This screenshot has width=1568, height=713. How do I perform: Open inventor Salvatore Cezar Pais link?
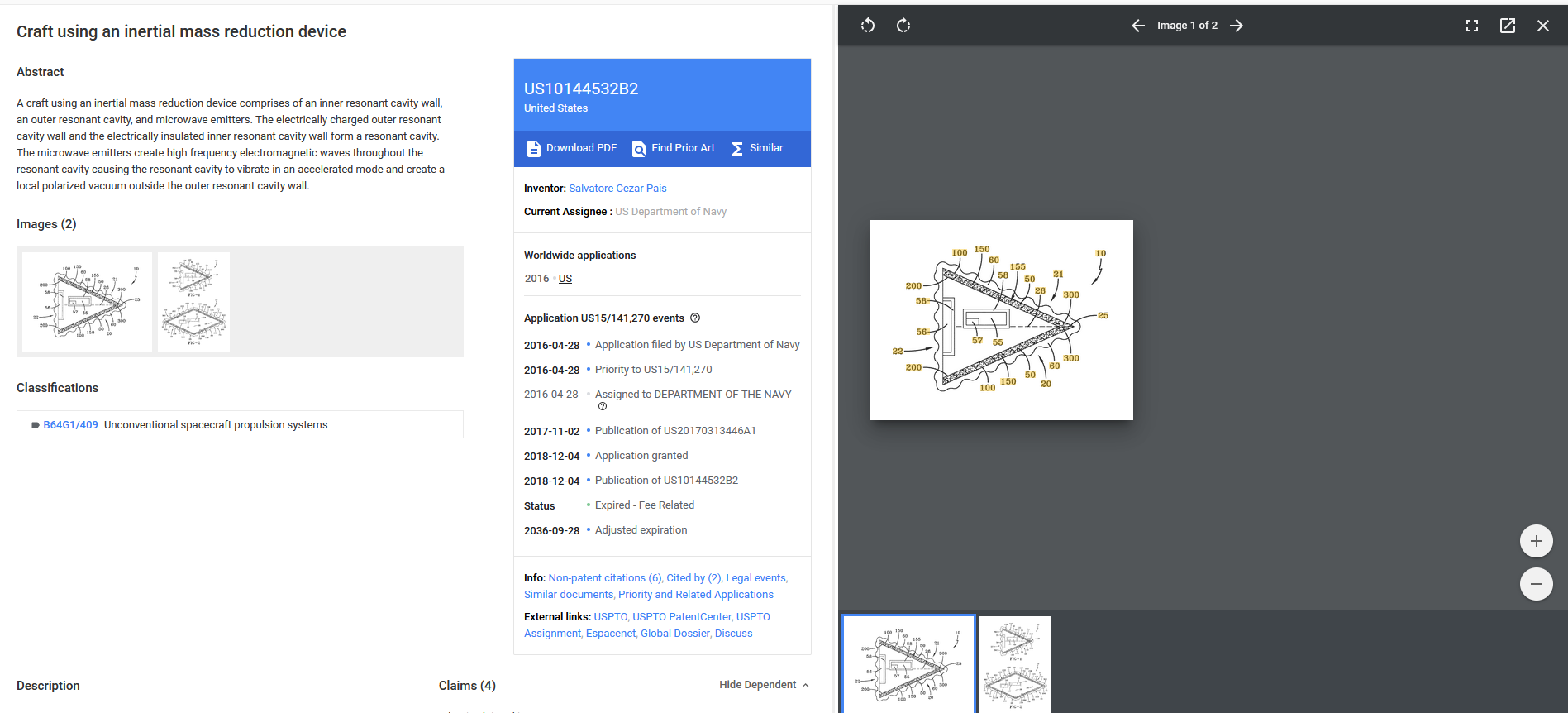617,189
